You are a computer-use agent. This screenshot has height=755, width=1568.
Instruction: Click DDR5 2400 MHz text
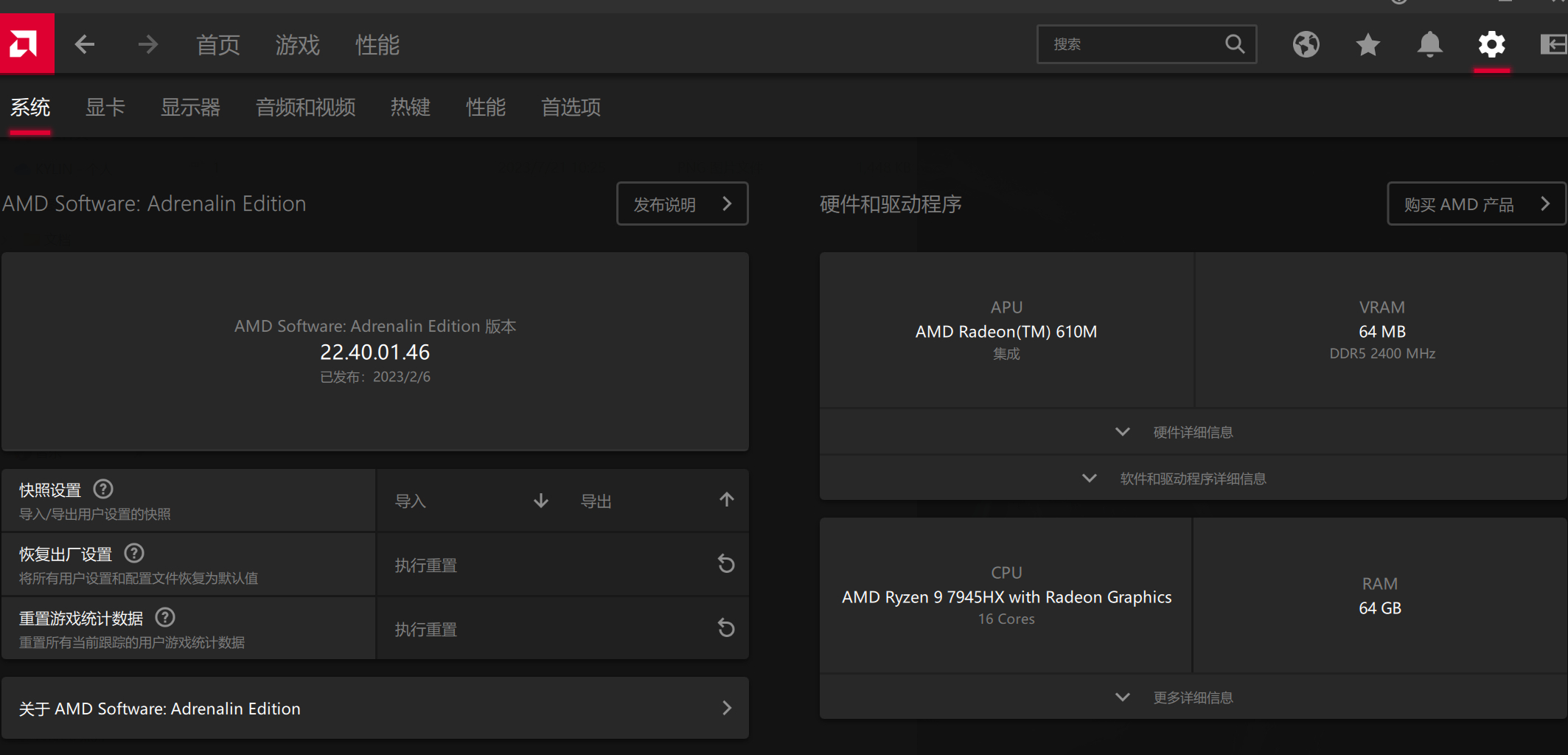pos(1382,354)
